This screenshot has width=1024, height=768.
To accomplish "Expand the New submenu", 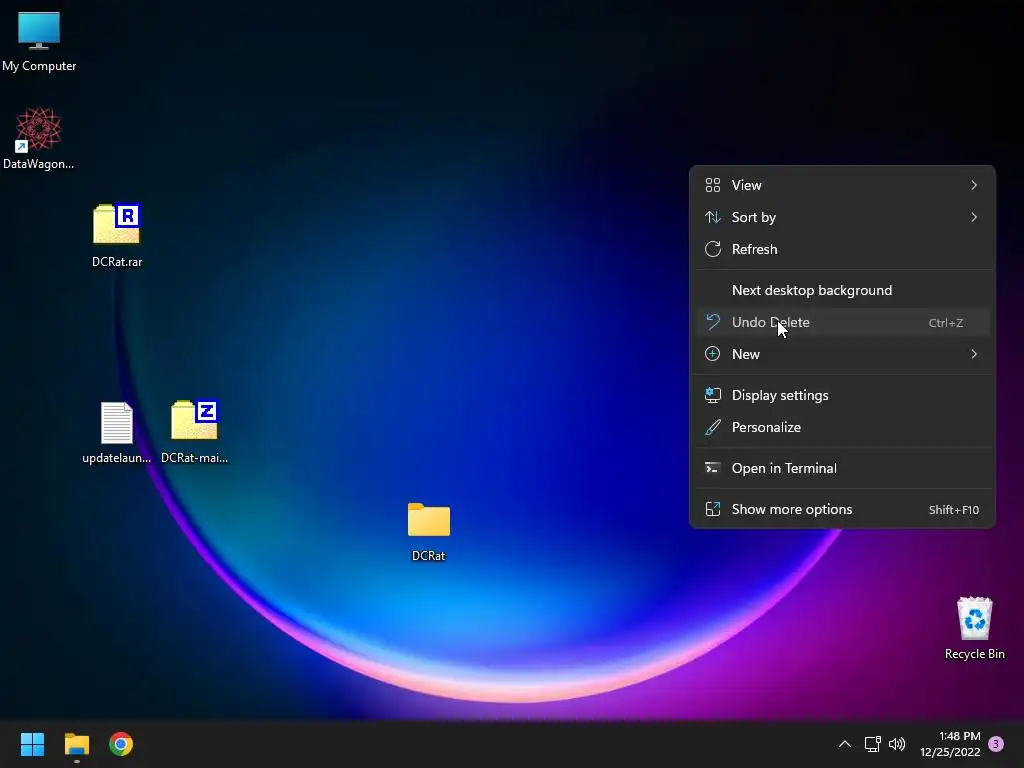I will point(842,355).
